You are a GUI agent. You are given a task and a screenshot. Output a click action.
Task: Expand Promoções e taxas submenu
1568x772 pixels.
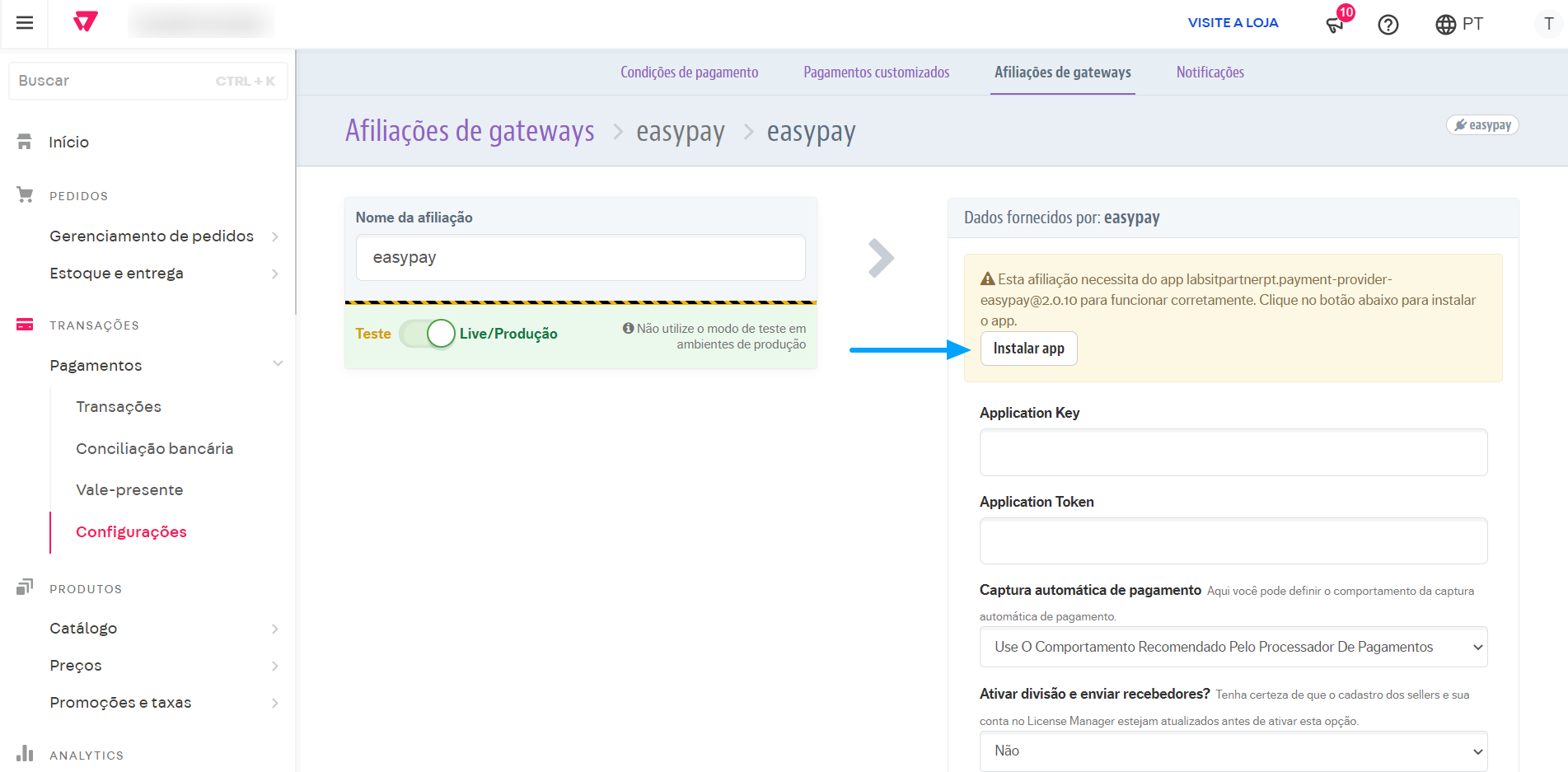pyautogui.click(x=275, y=703)
